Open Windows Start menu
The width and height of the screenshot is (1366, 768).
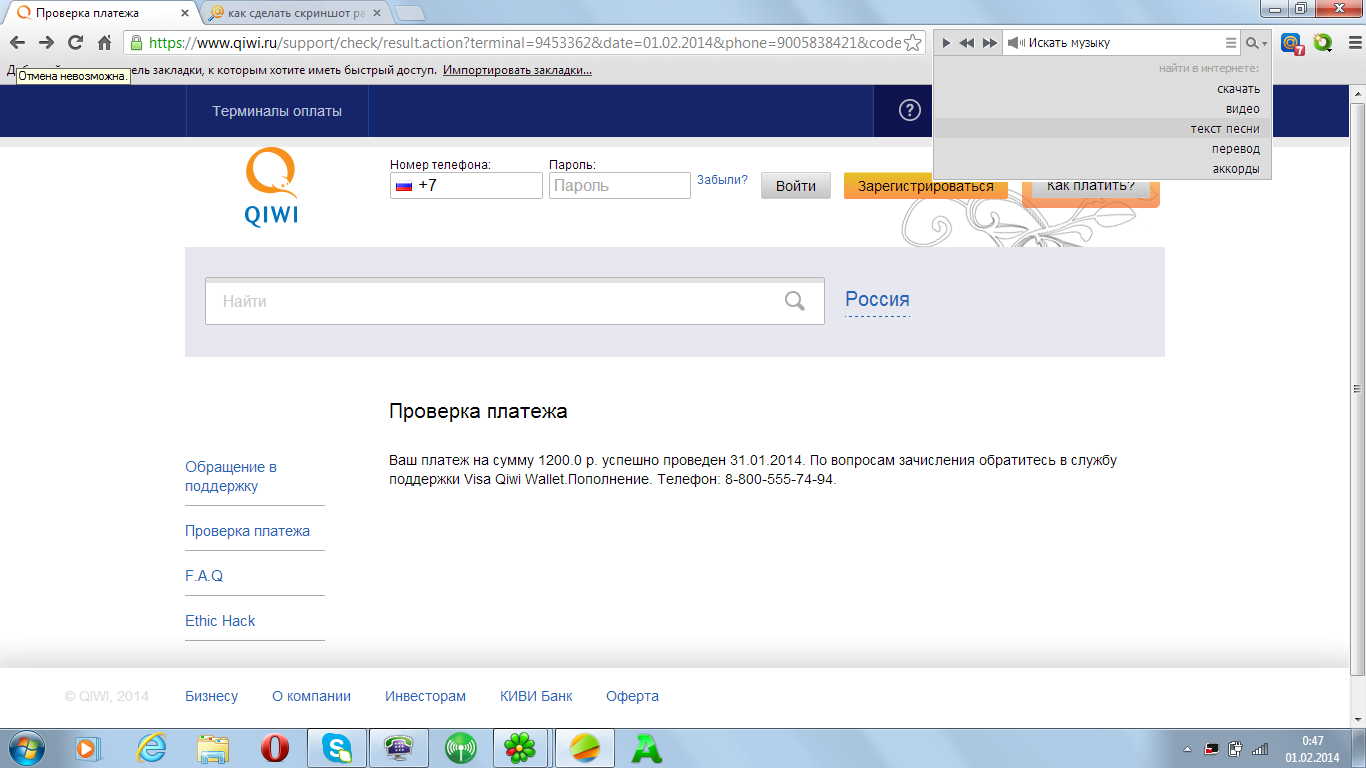(27, 747)
